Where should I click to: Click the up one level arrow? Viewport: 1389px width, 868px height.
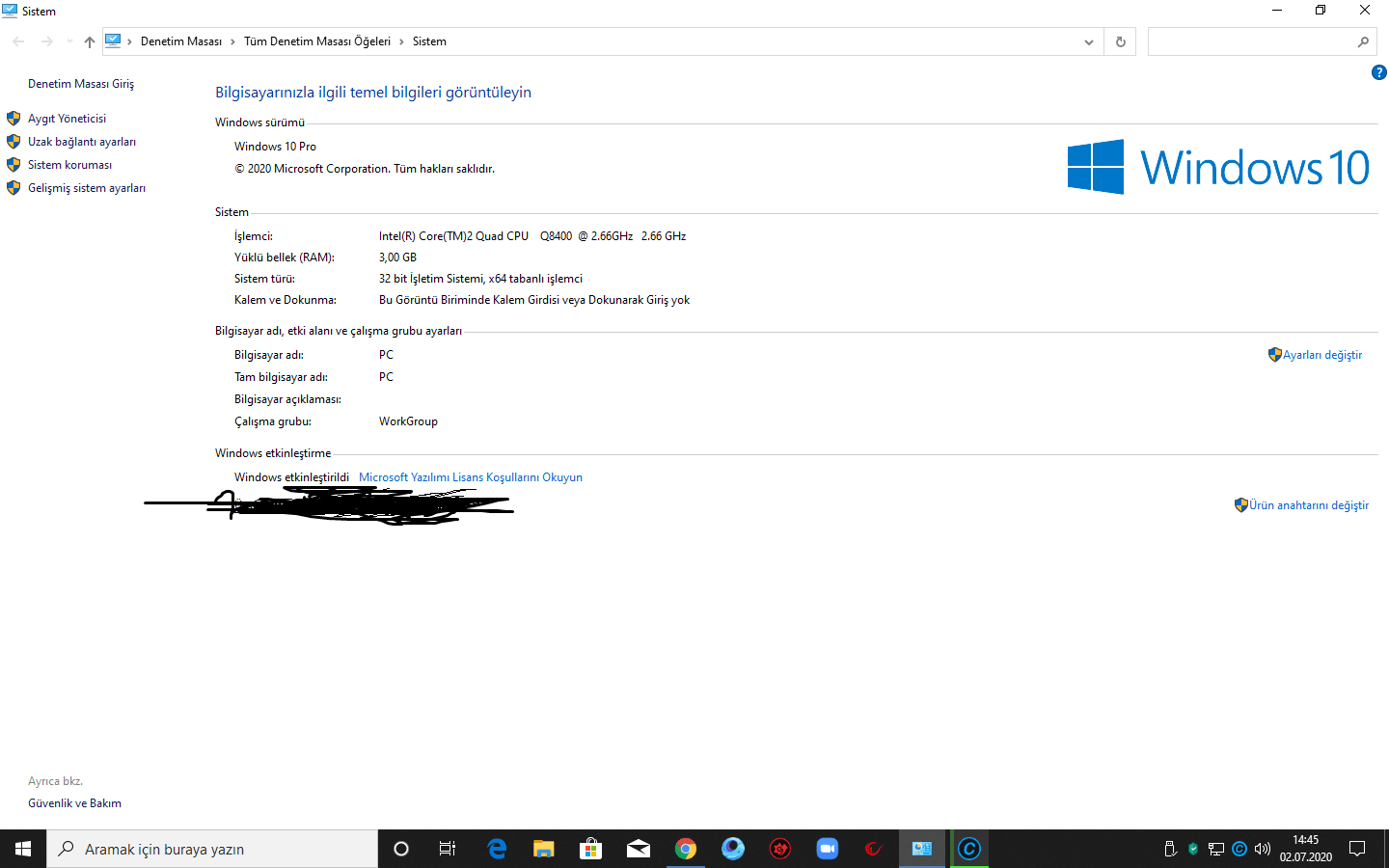click(x=90, y=41)
